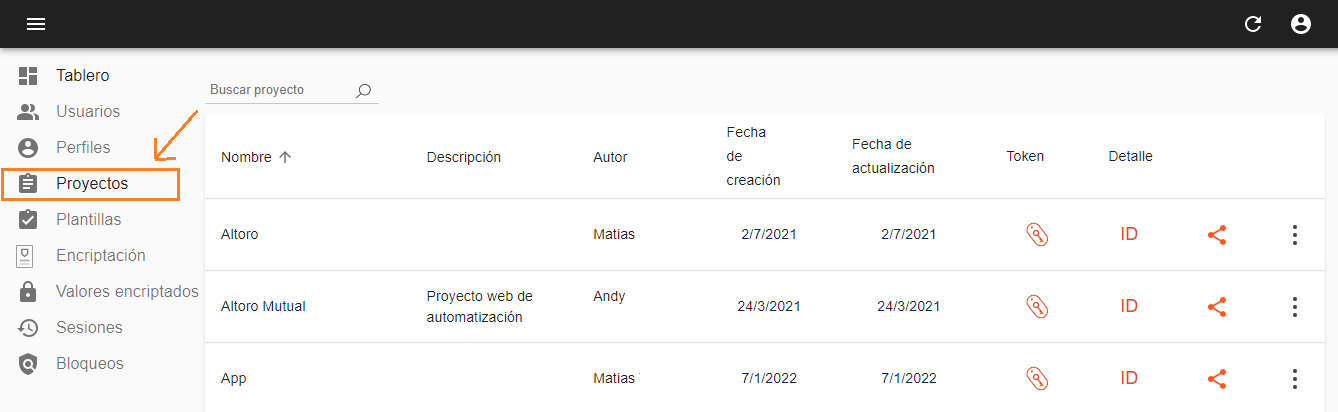This screenshot has height=412, width=1338.
Task: Click the Buscar proyecto search field
Action: point(280,90)
